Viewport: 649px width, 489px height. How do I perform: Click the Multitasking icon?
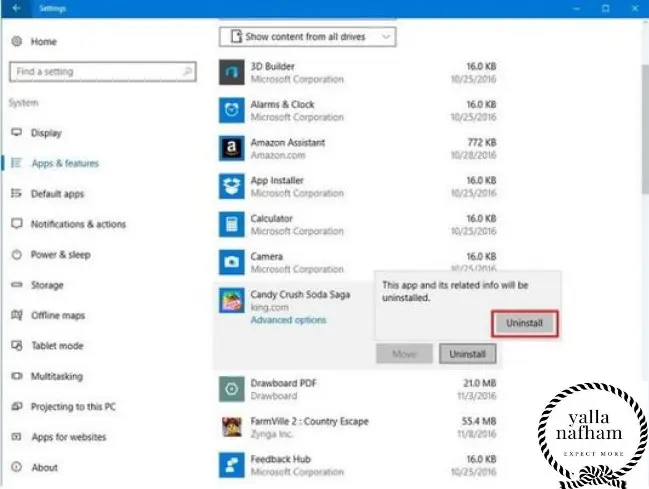coord(17,376)
